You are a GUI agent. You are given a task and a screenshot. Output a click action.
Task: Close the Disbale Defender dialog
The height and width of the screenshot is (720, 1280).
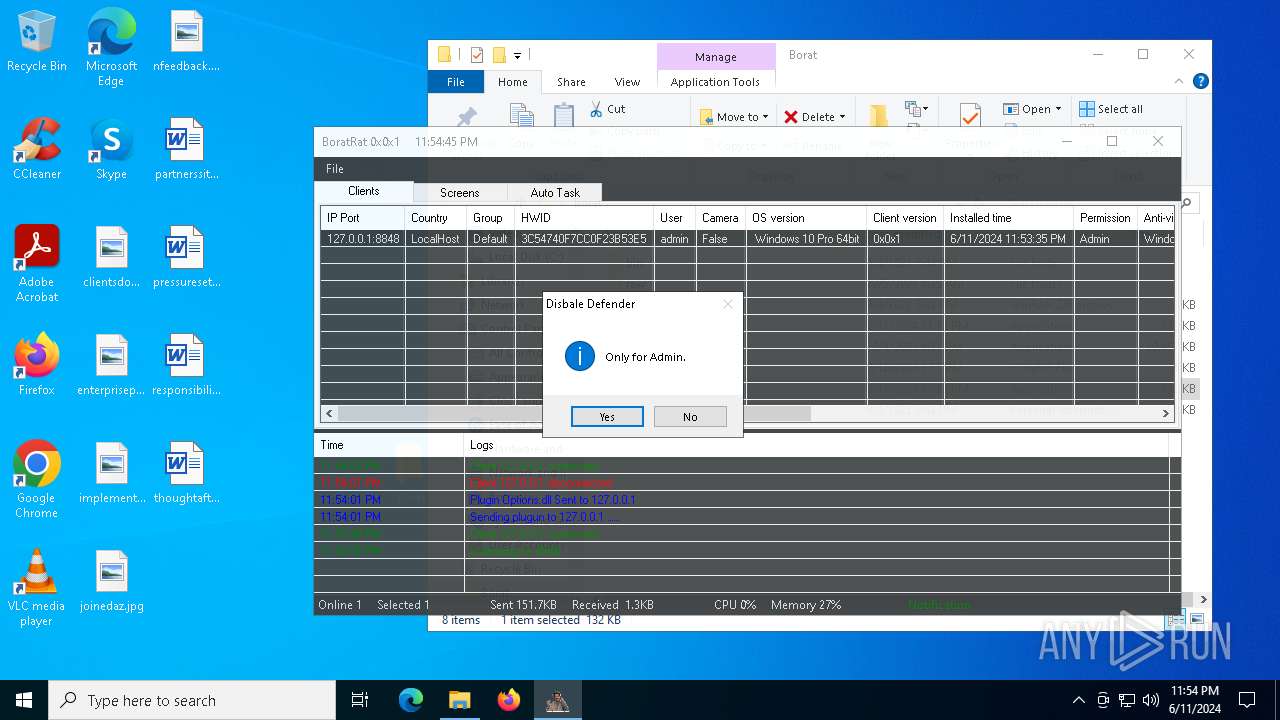coord(728,304)
